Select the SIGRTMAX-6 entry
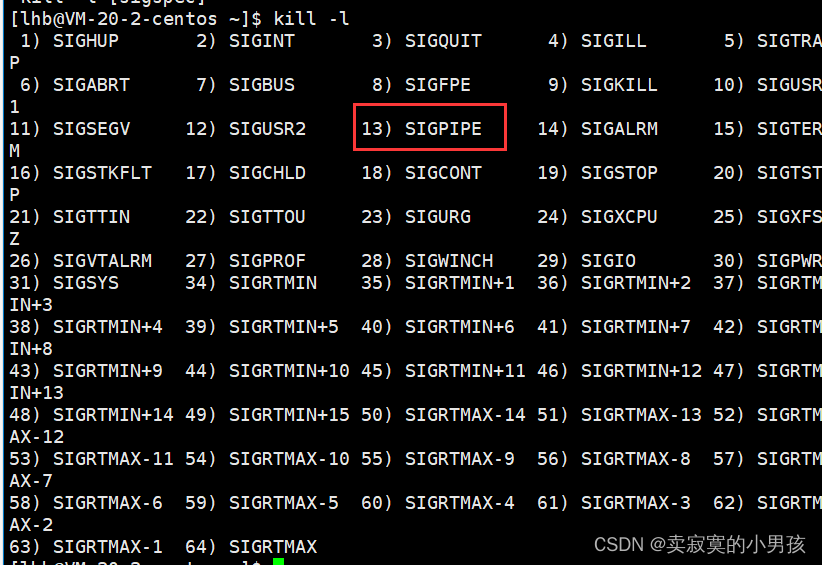This screenshot has width=822, height=565. click(108, 503)
